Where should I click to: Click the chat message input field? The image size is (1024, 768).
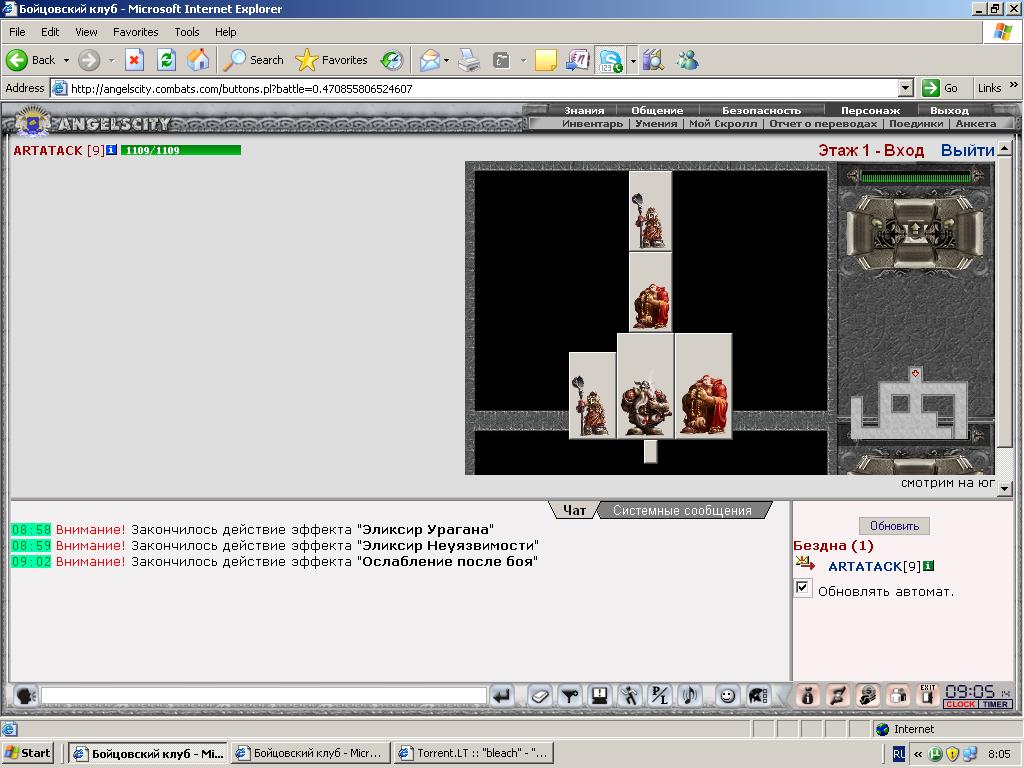click(263, 696)
